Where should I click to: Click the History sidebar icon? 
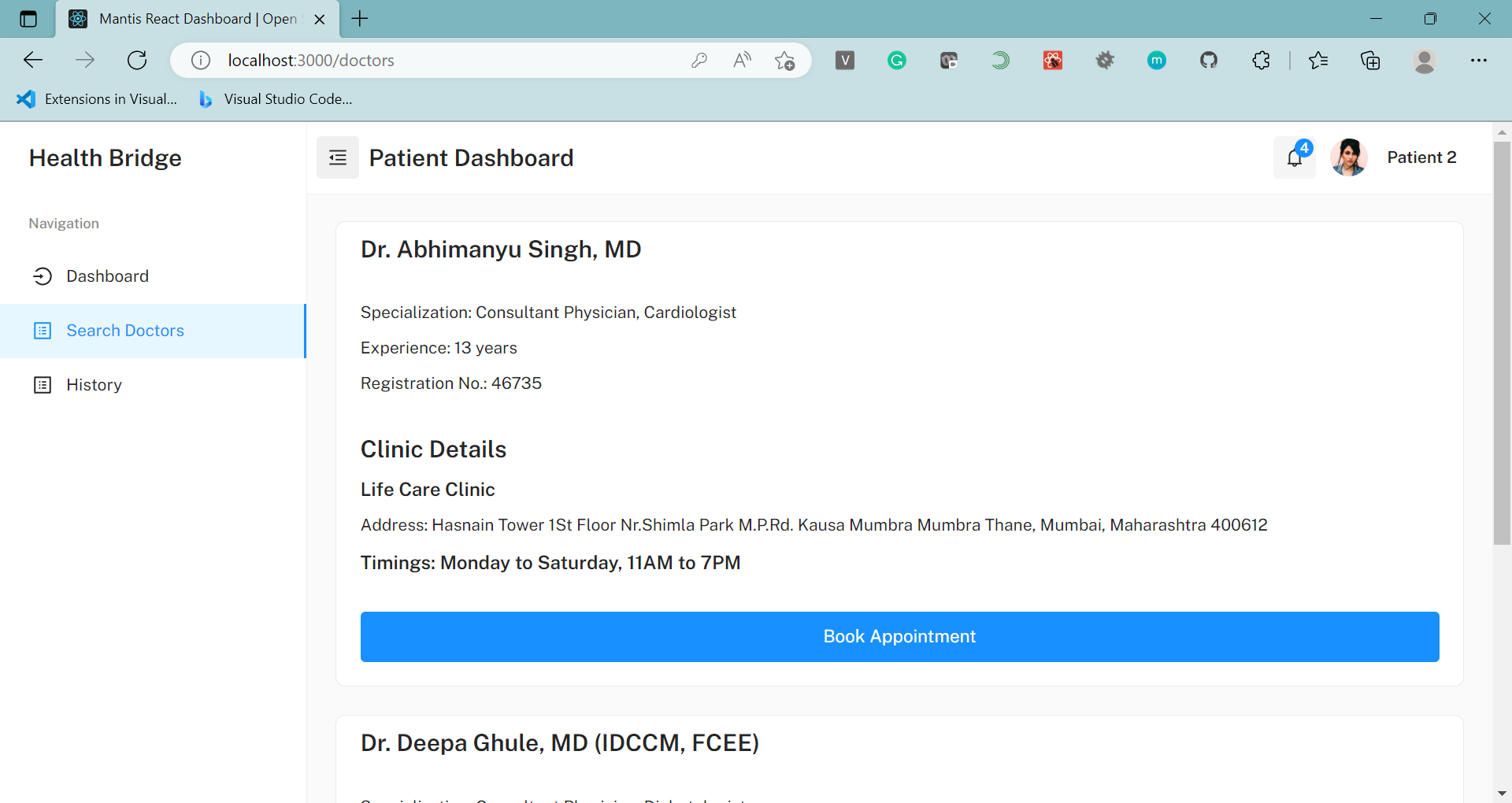pos(43,384)
